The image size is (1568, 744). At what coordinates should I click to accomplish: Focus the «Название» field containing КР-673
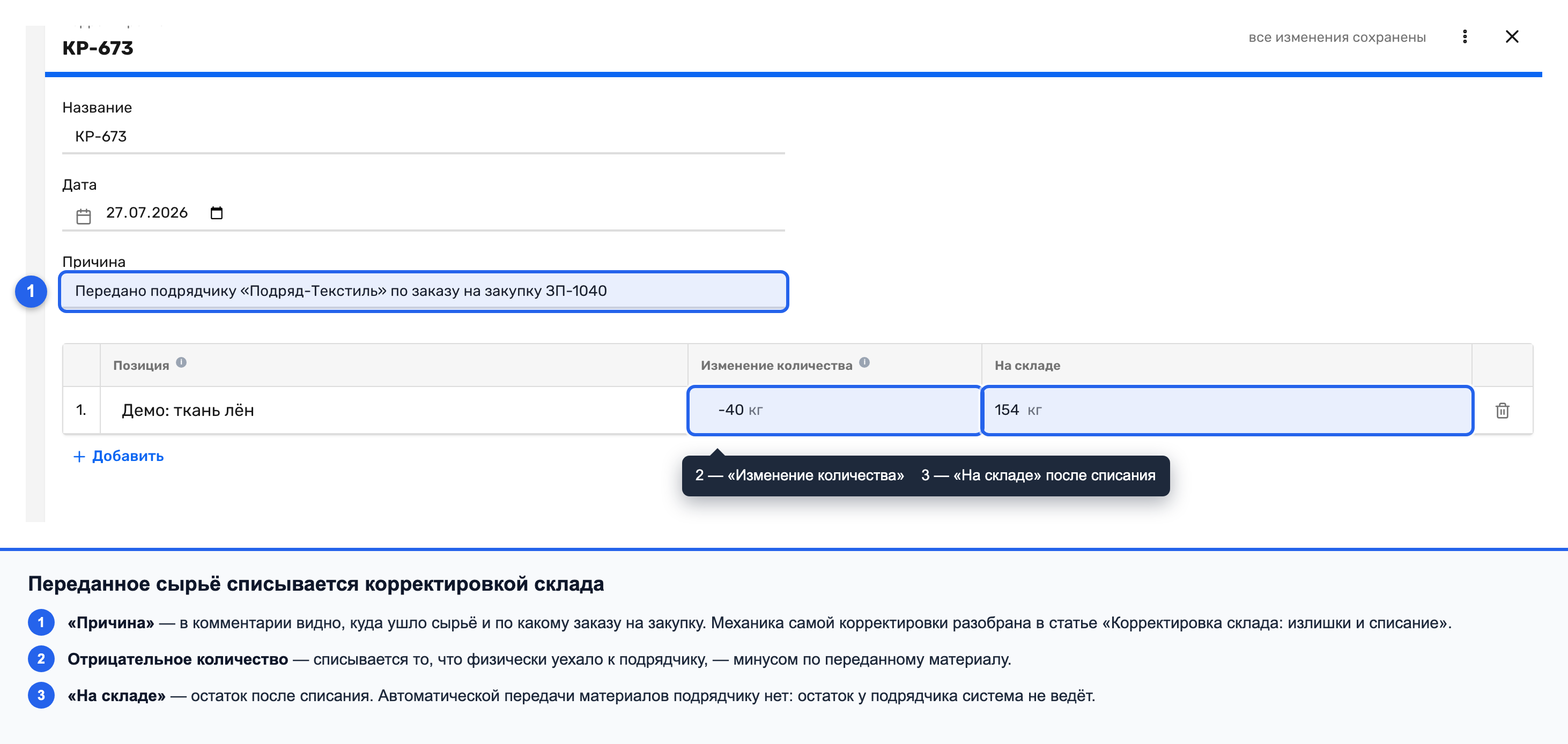pos(424,136)
